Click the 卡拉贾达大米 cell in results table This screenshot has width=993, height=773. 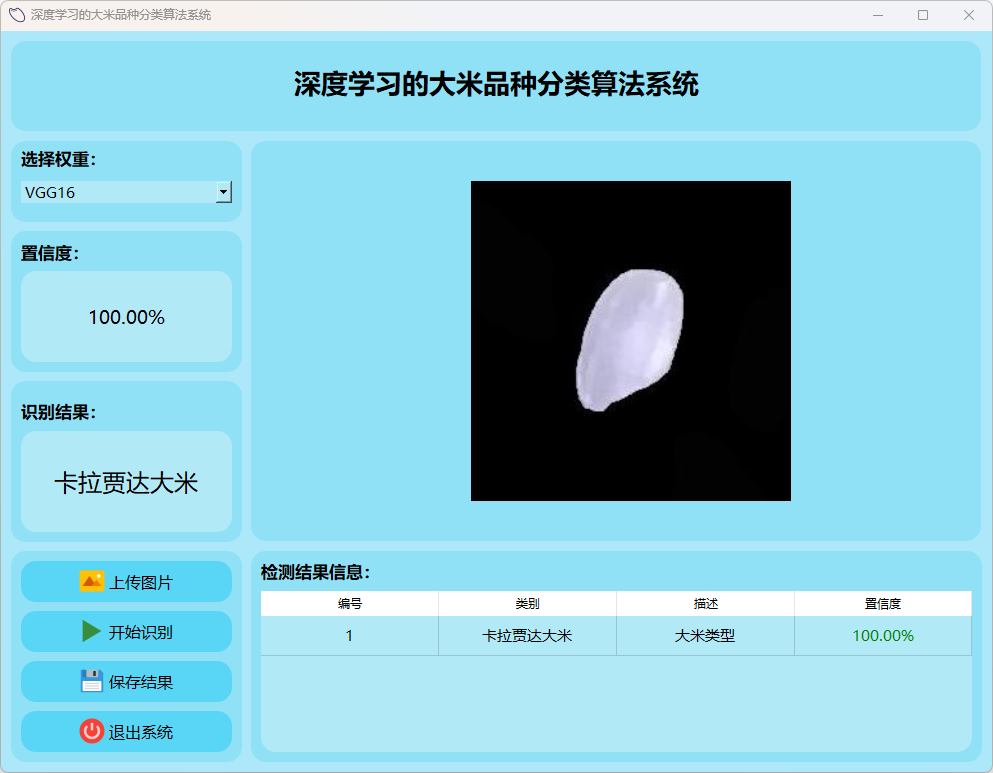pos(527,636)
